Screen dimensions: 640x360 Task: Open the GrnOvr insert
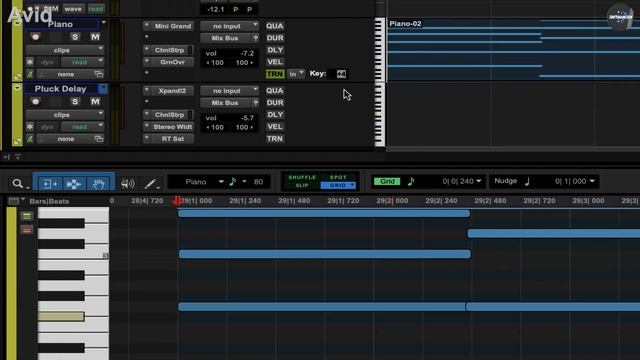coord(172,62)
